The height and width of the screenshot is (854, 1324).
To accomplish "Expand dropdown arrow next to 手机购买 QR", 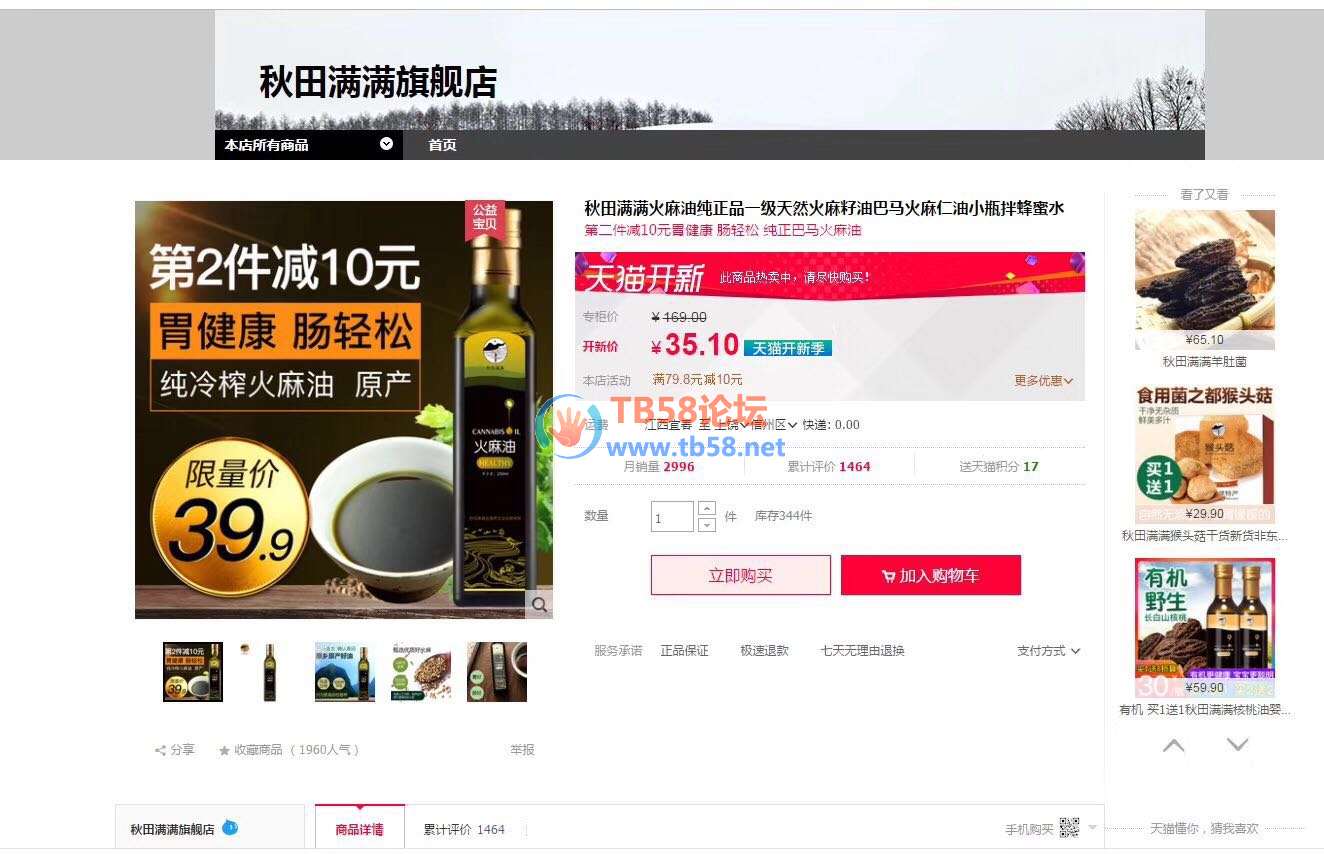I will pyautogui.click(x=1092, y=828).
